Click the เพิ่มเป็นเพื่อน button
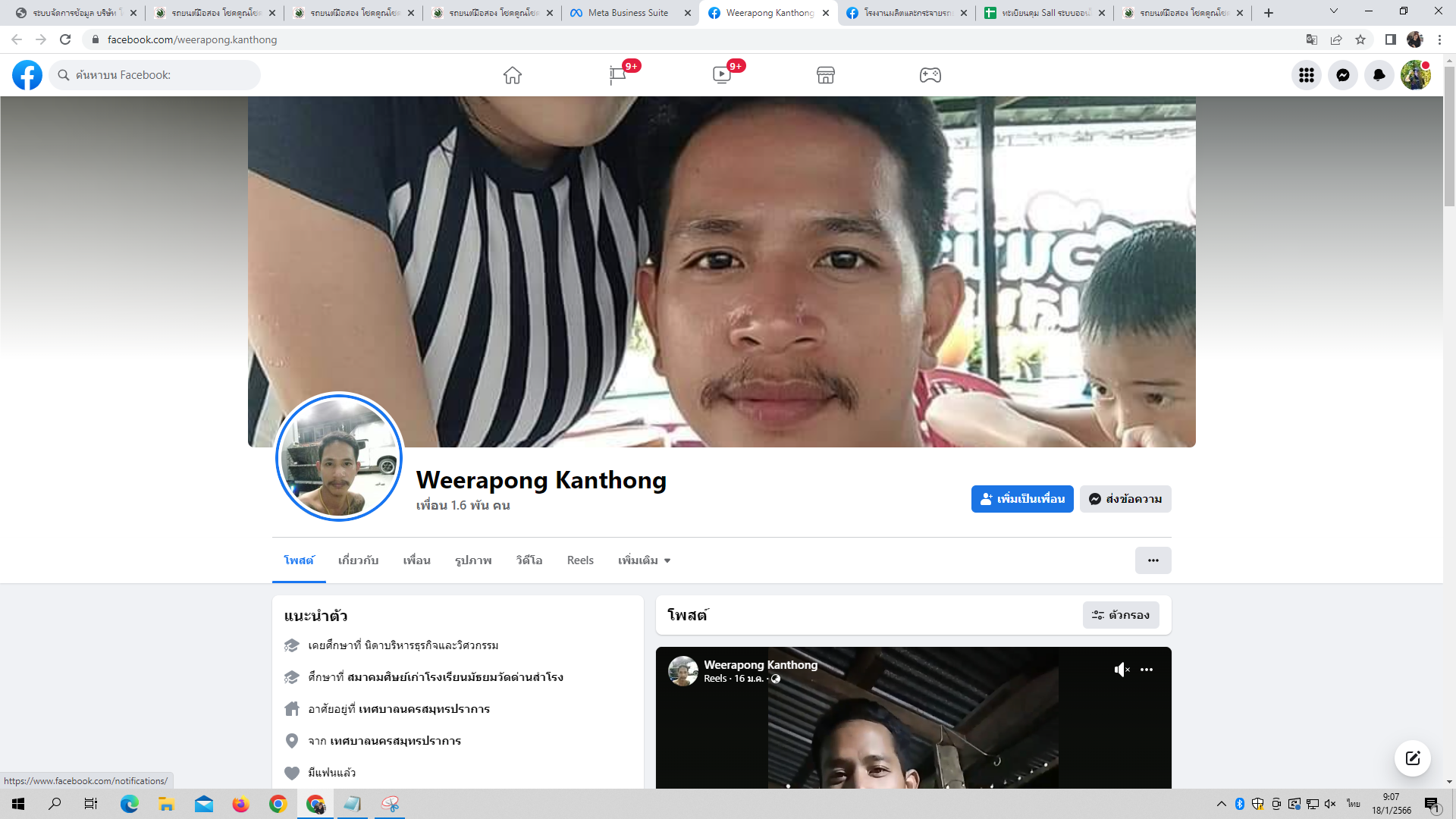 click(x=1021, y=499)
